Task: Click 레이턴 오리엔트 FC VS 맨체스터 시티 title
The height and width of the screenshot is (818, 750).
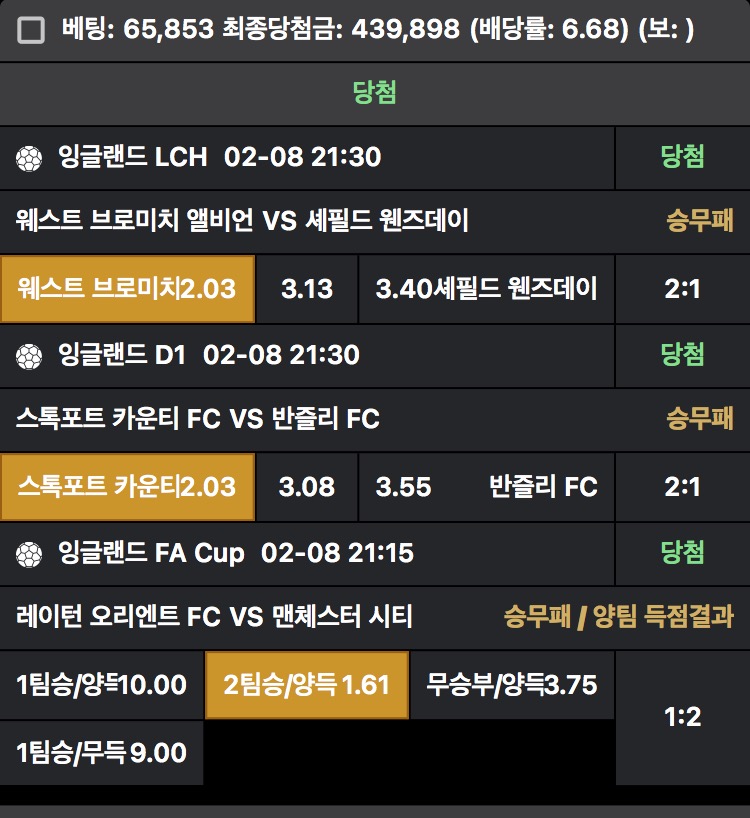Action: (215, 616)
